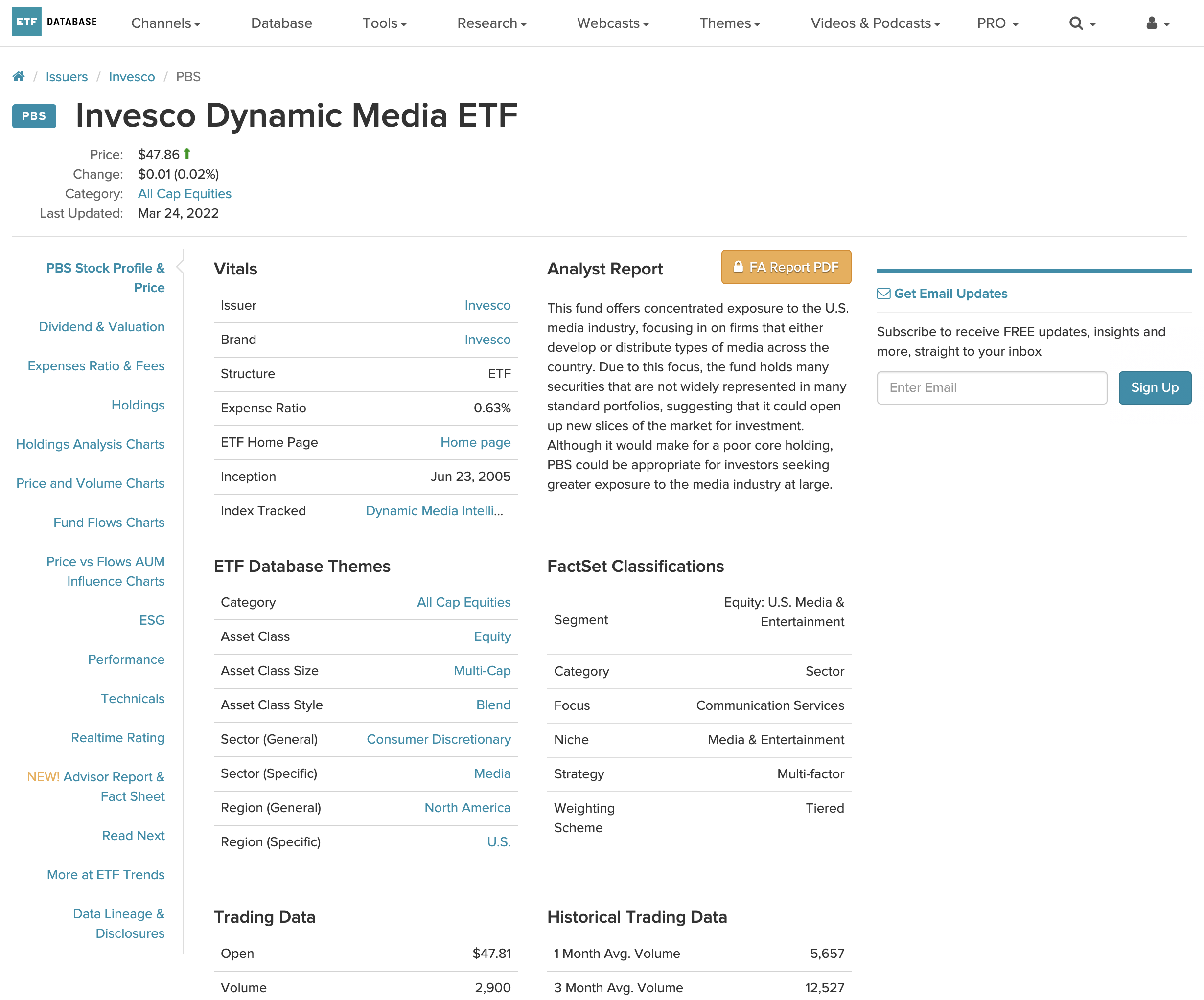Open Consumer Discretionary sector link

[439, 739]
